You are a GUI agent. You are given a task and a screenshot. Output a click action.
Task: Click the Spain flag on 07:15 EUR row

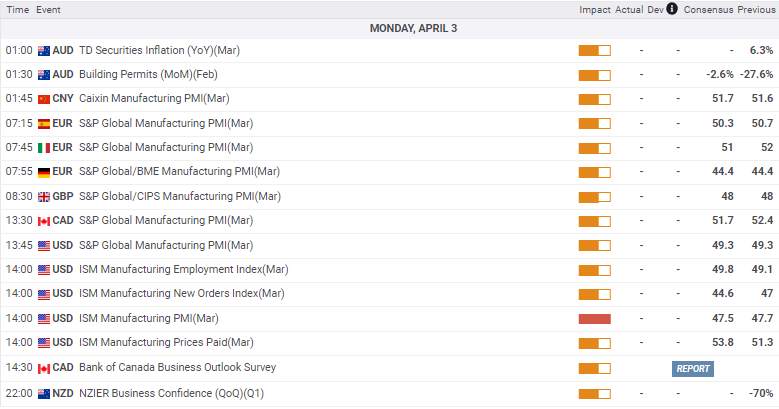click(44, 124)
